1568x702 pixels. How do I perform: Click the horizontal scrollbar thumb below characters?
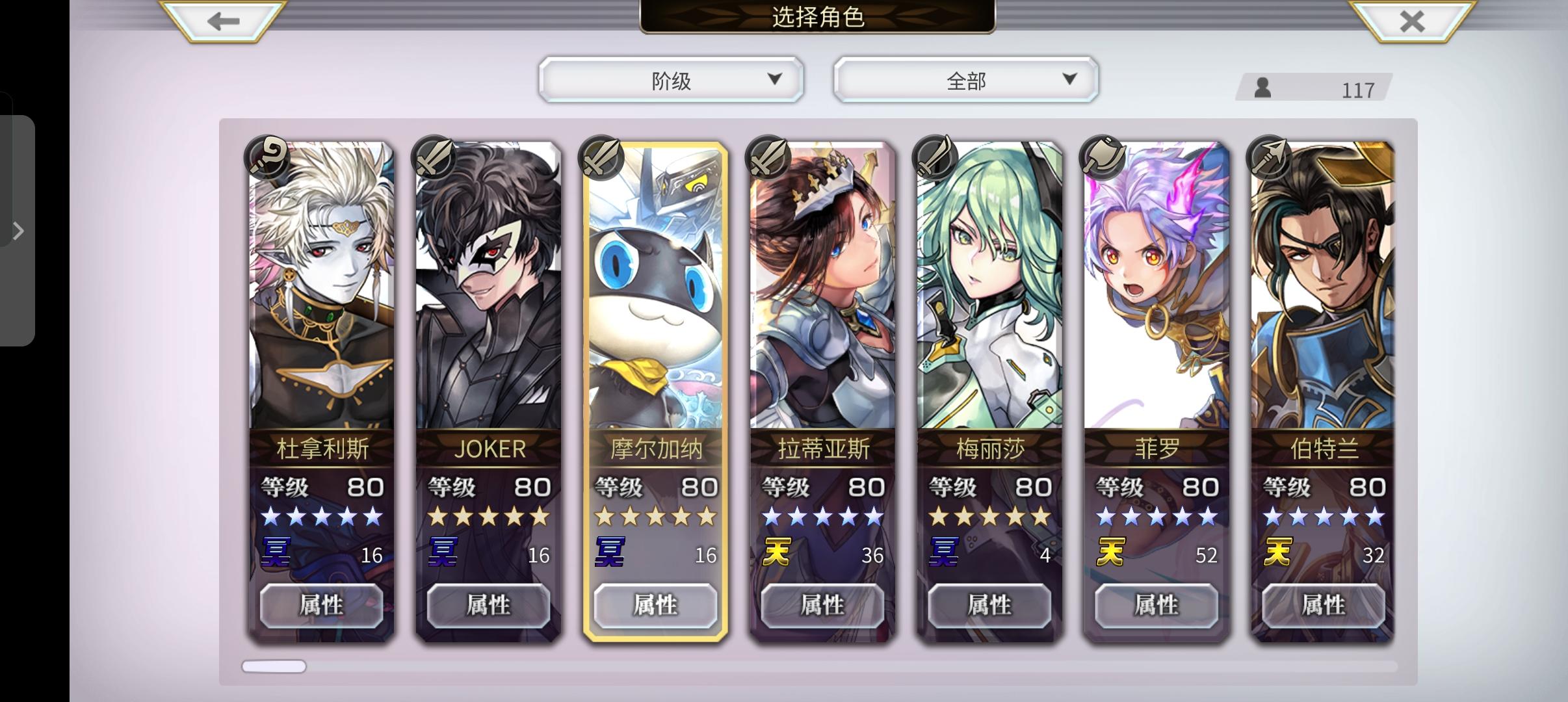[x=274, y=666]
